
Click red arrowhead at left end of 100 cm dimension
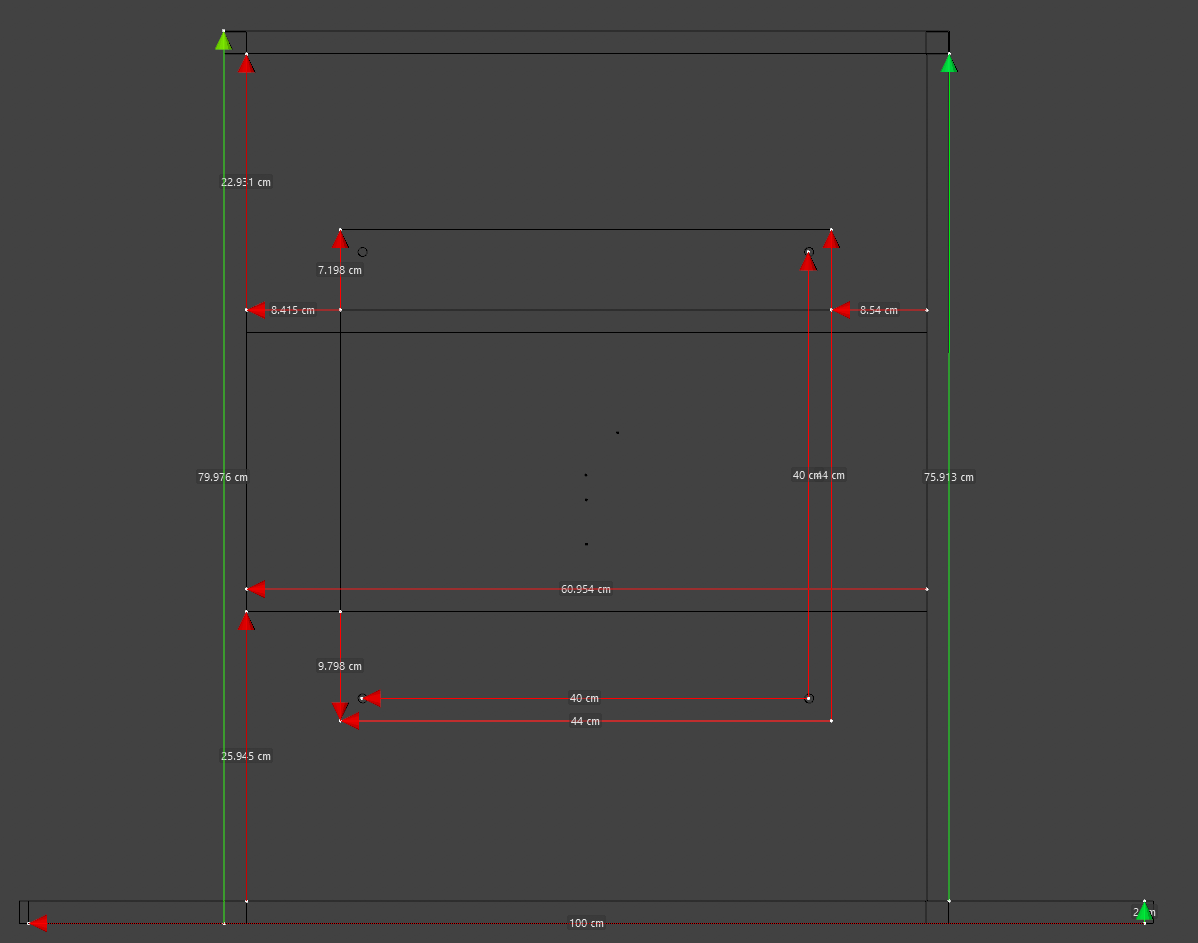38,923
